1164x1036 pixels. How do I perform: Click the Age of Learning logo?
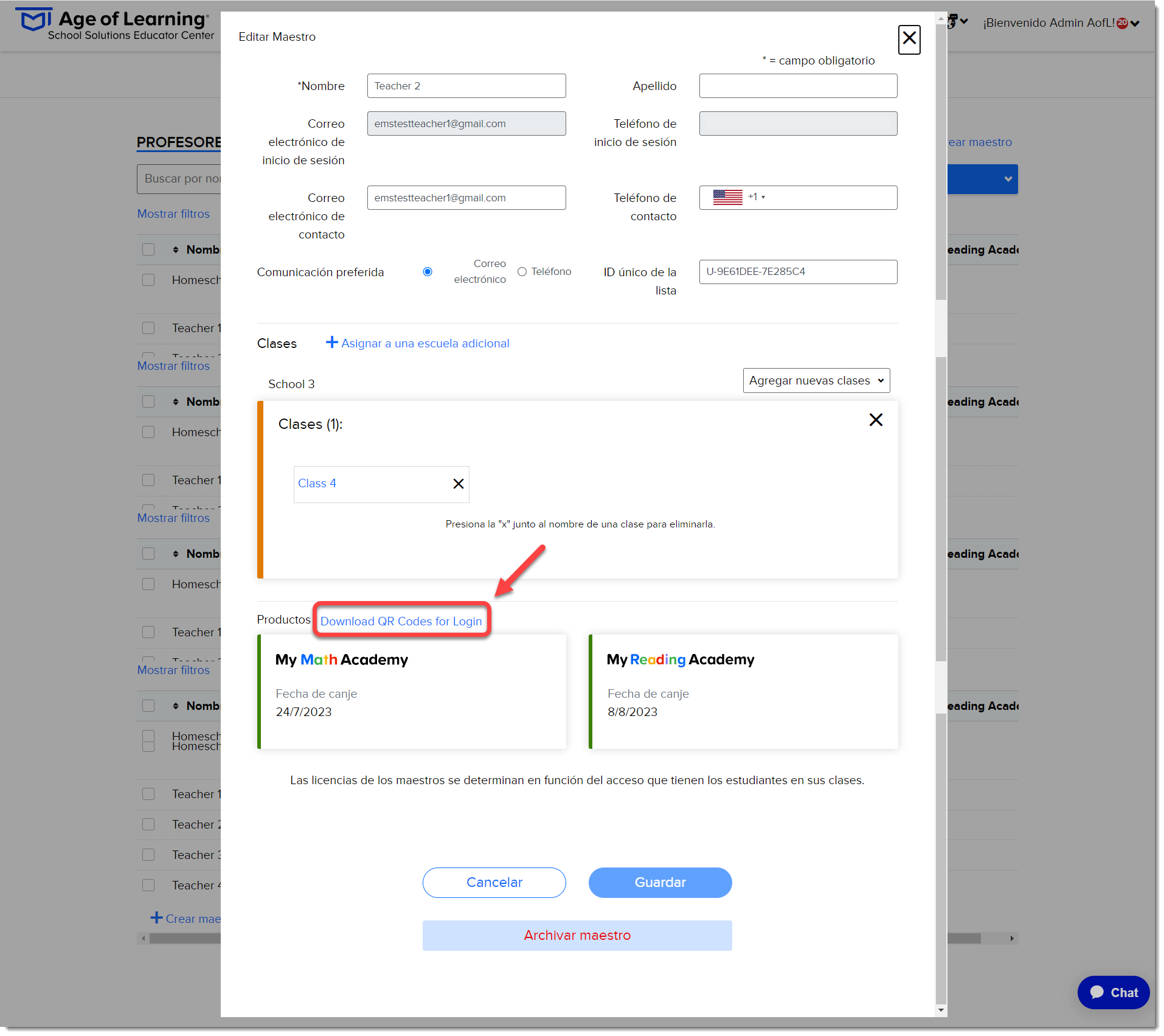[x=115, y=24]
